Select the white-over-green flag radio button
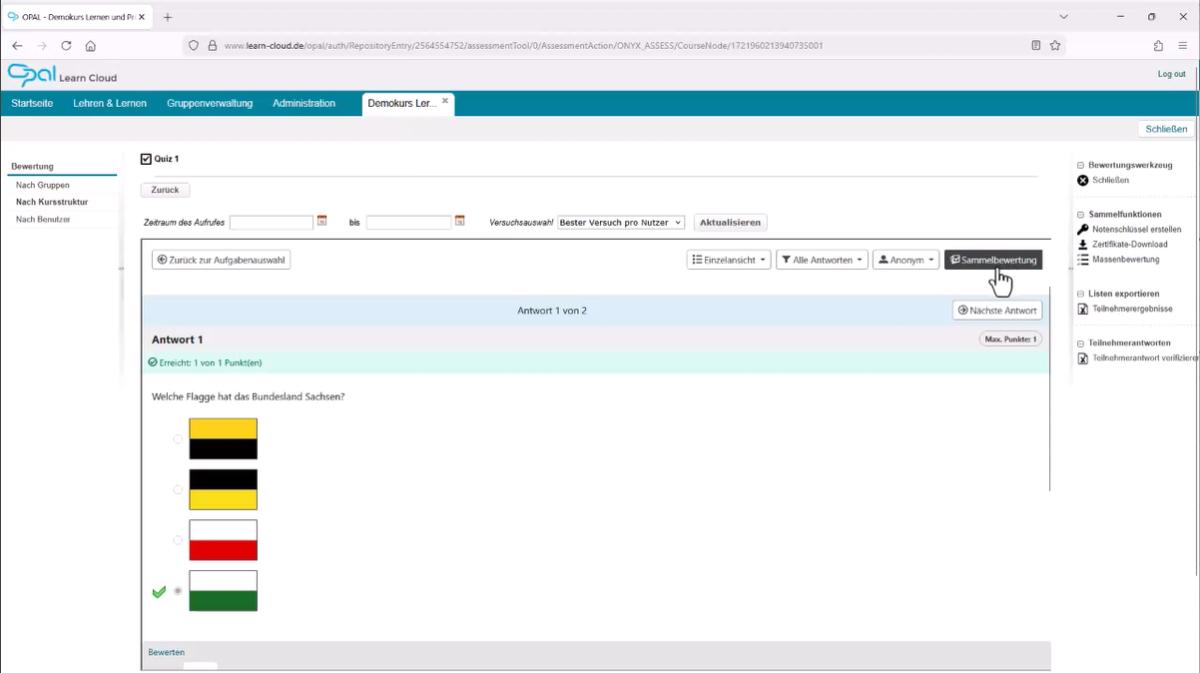The height and width of the screenshot is (673, 1200). tap(178, 591)
